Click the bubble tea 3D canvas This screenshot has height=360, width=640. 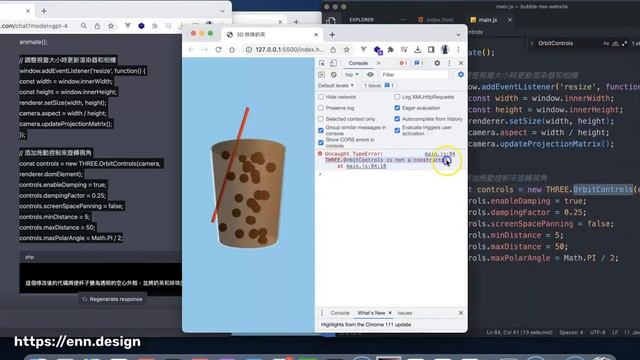248,194
